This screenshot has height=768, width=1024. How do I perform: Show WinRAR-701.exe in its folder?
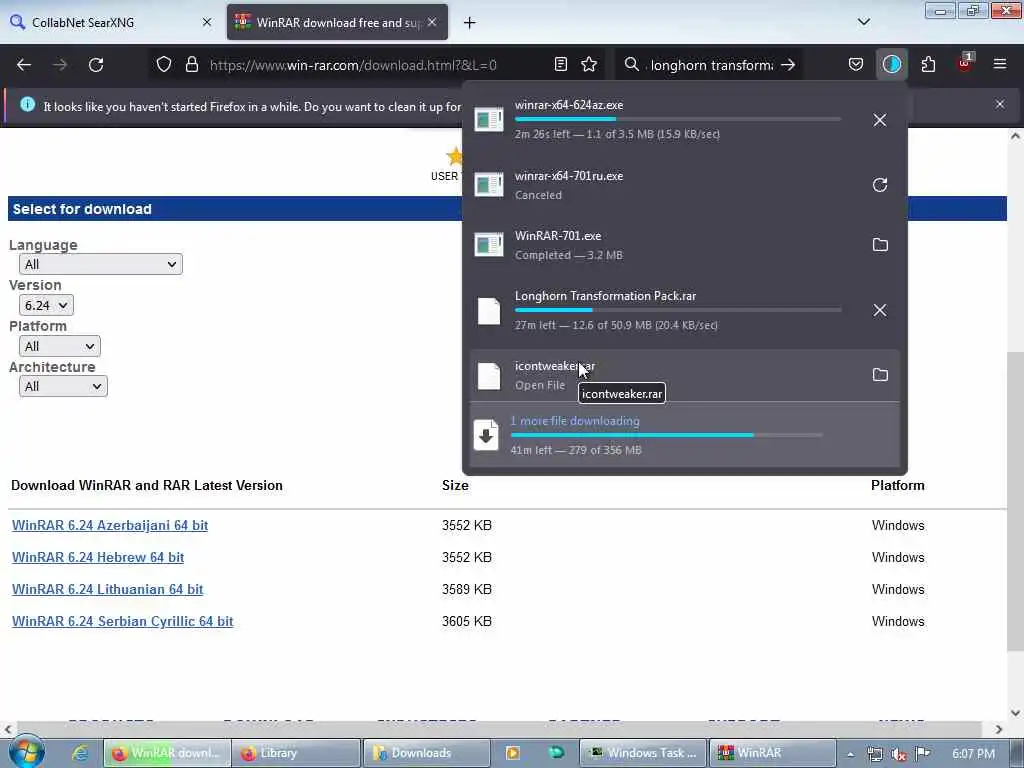tap(880, 245)
